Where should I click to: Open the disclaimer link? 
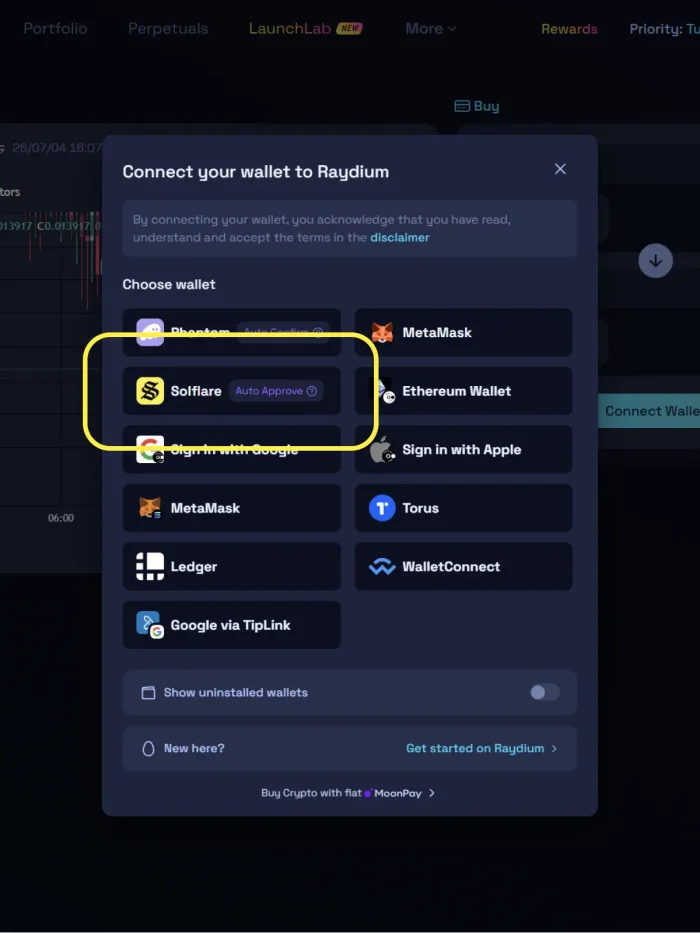(399, 237)
